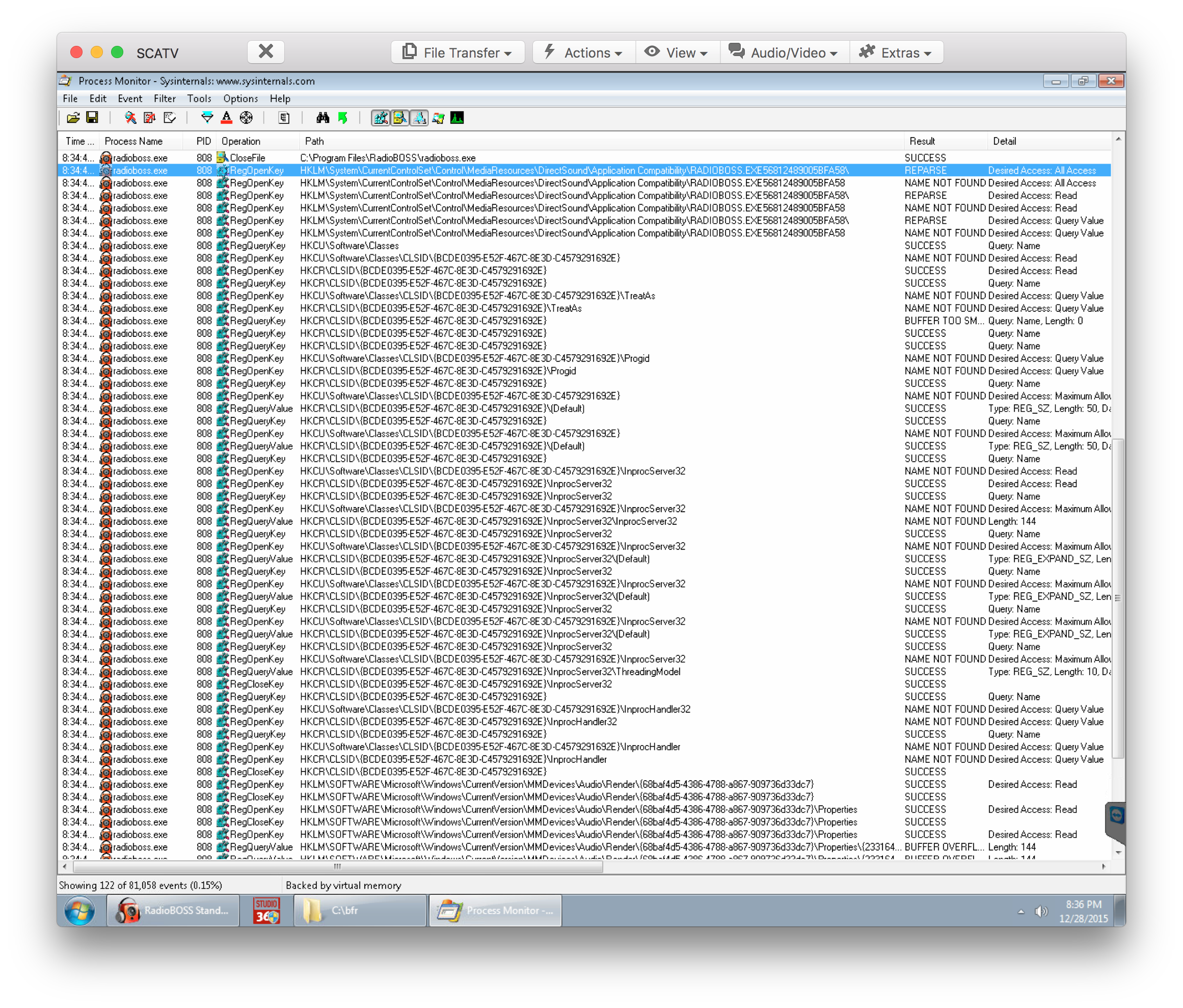The width and height of the screenshot is (1183, 1008).
Task: Sort by Result column header
Action: click(x=946, y=141)
